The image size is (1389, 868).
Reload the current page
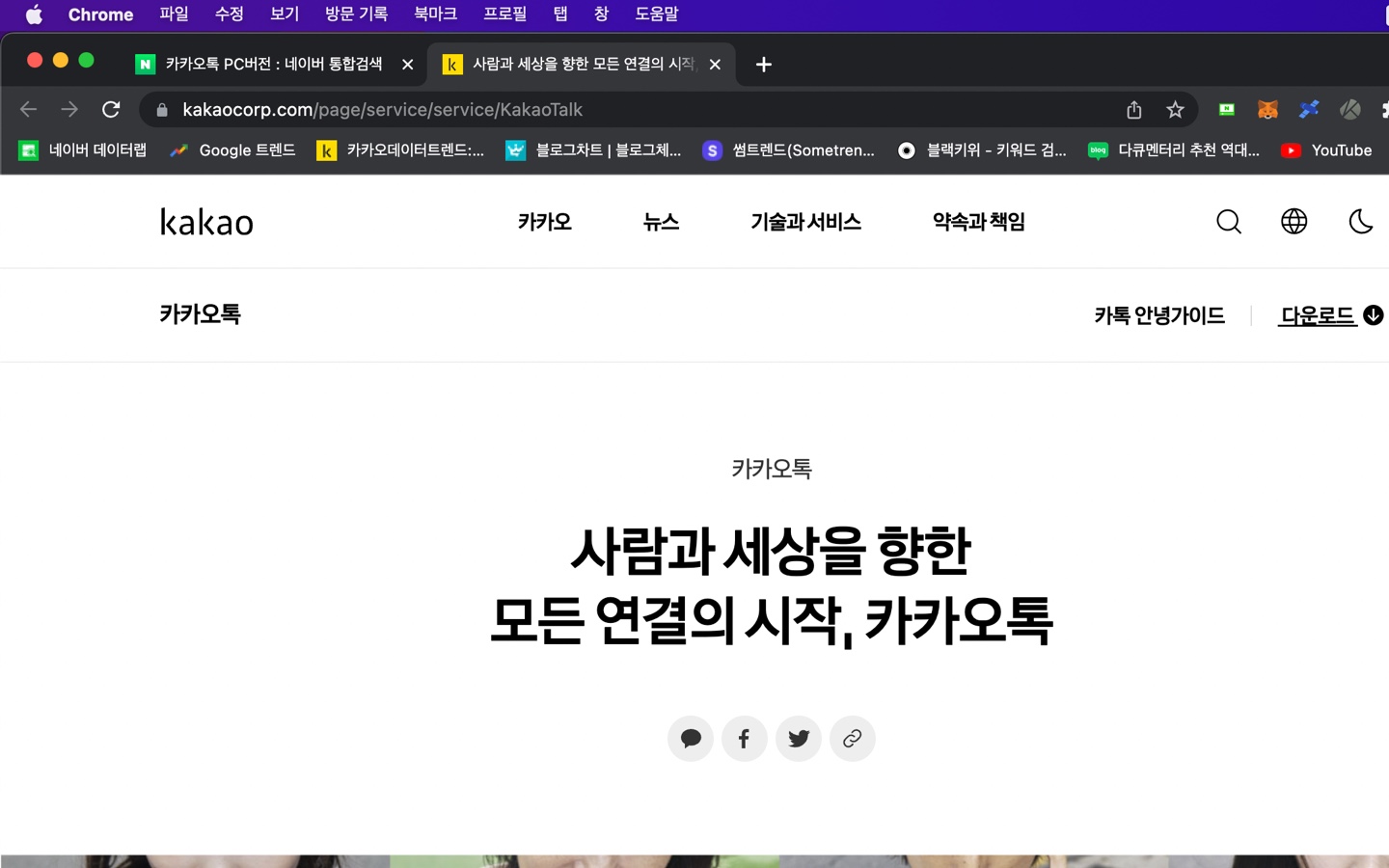111,109
